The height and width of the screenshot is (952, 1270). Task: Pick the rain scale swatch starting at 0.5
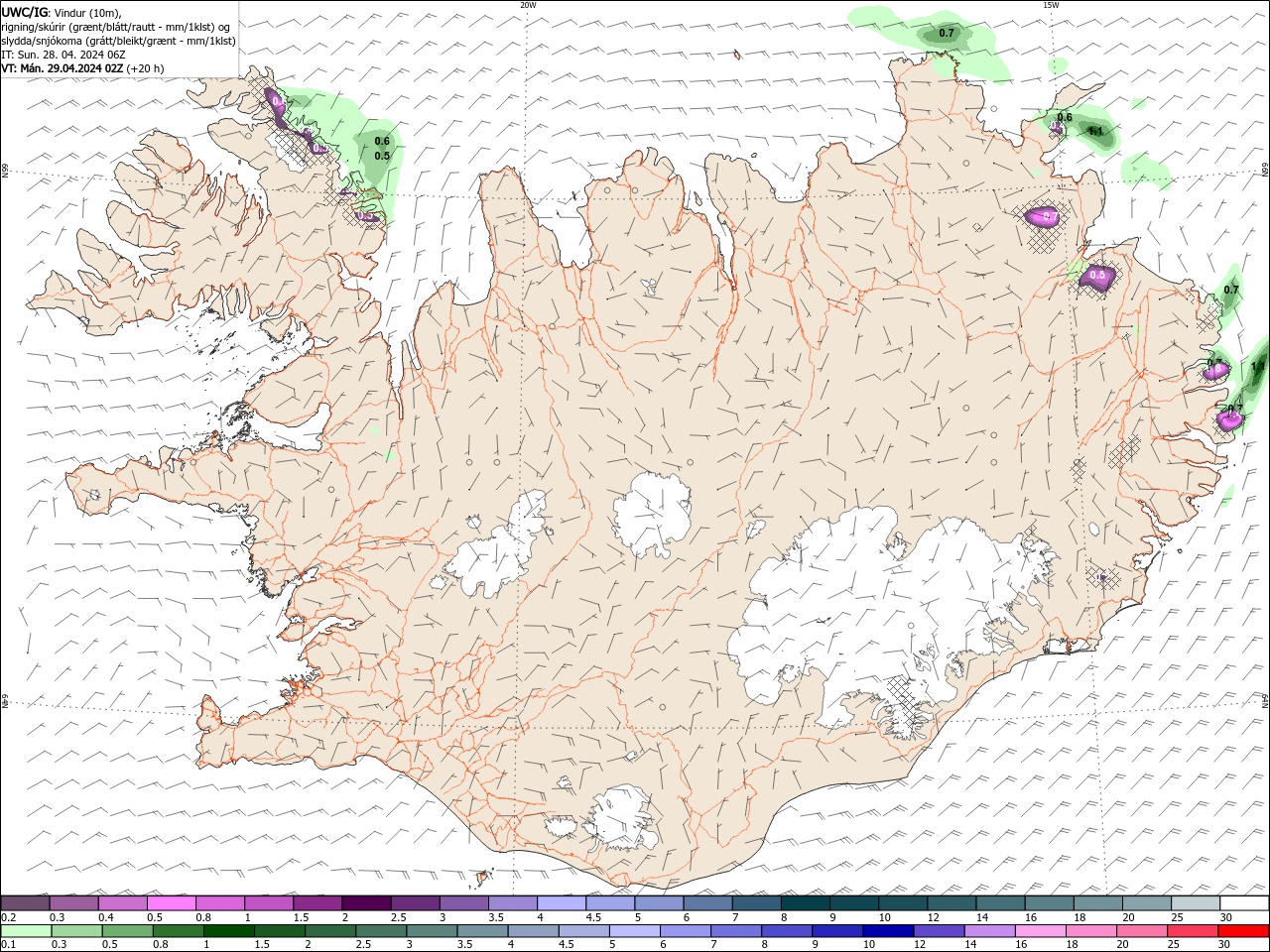128,931
